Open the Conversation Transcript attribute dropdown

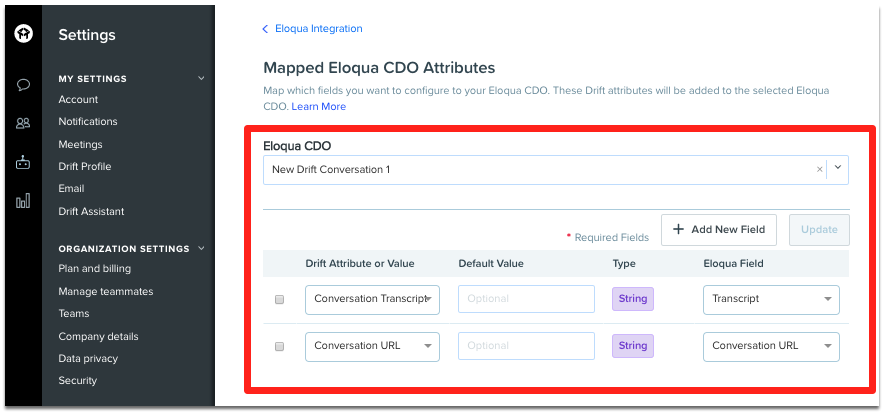(x=372, y=300)
